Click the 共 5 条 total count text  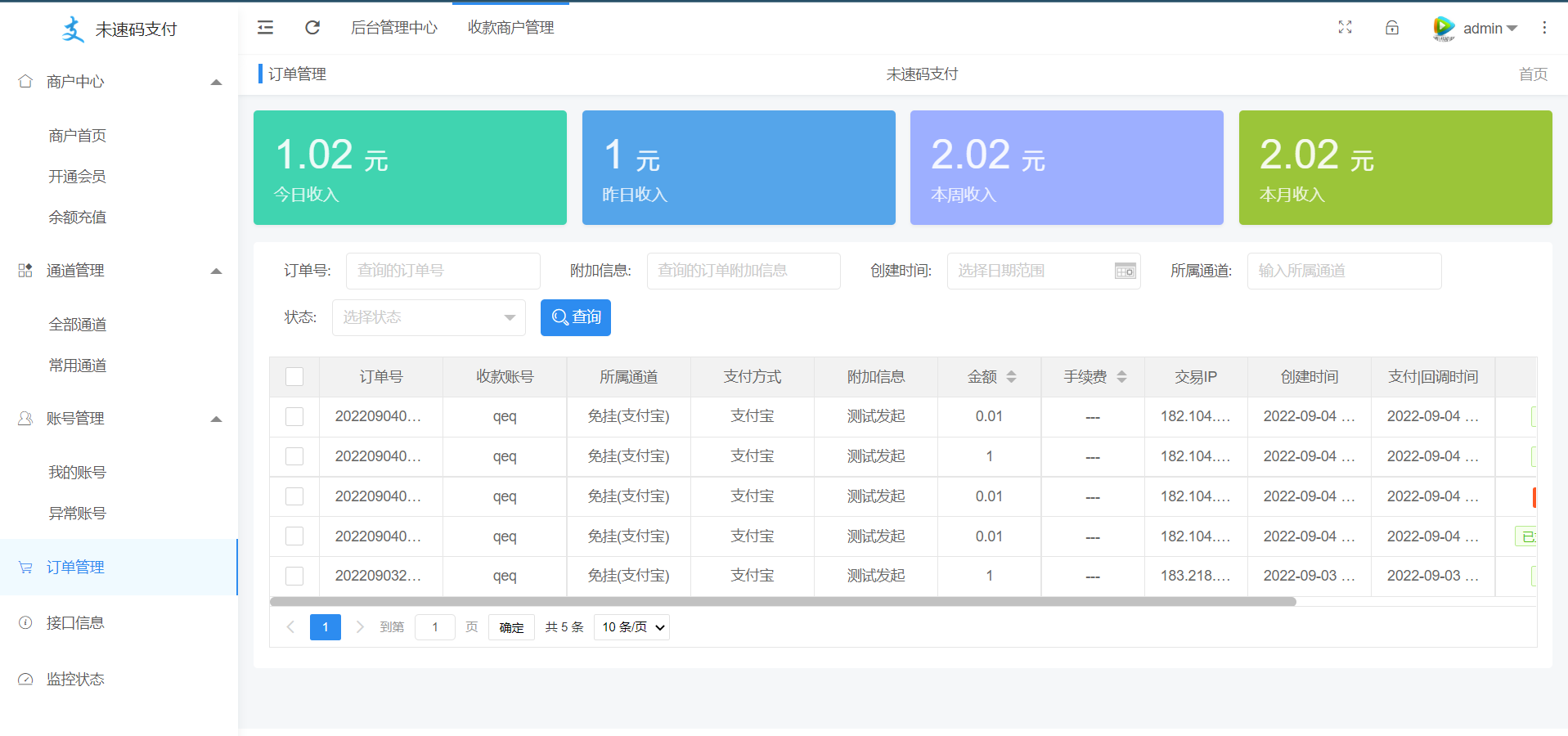(564, 627)
